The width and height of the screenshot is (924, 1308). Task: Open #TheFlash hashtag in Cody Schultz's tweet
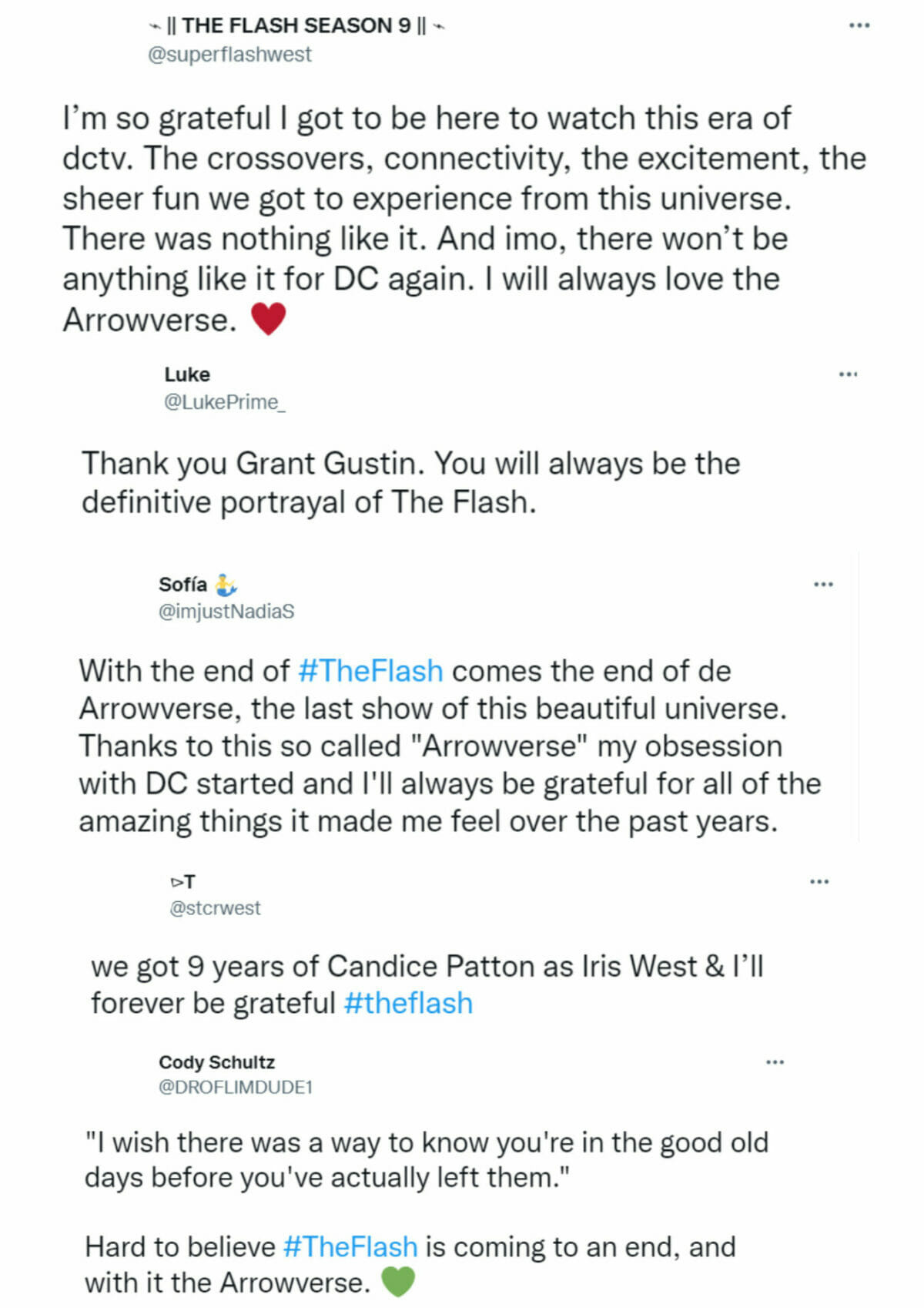coord(350,1247)
